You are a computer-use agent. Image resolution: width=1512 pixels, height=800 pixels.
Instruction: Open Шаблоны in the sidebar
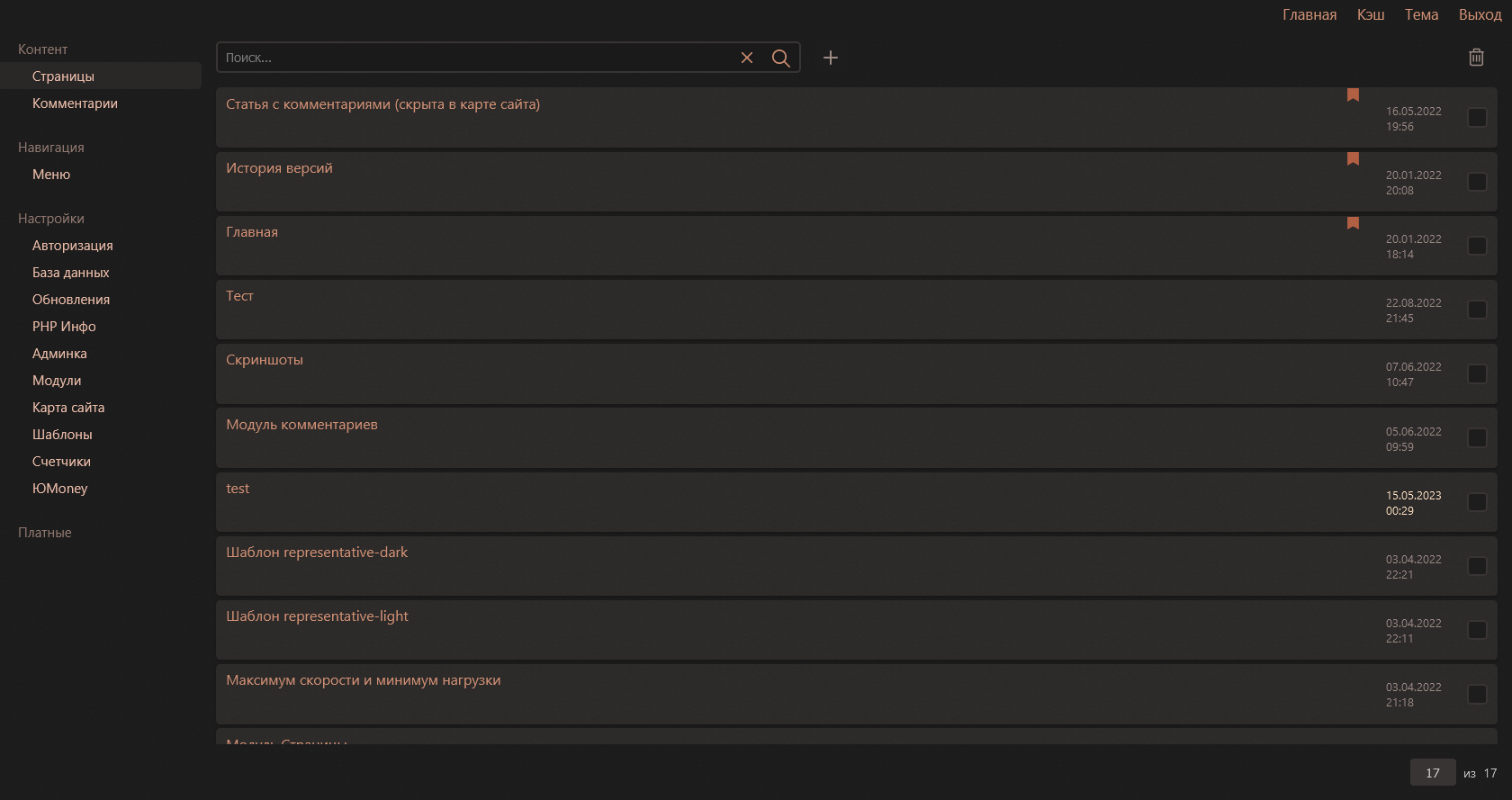pyautogui.click(x=62, y=435)
